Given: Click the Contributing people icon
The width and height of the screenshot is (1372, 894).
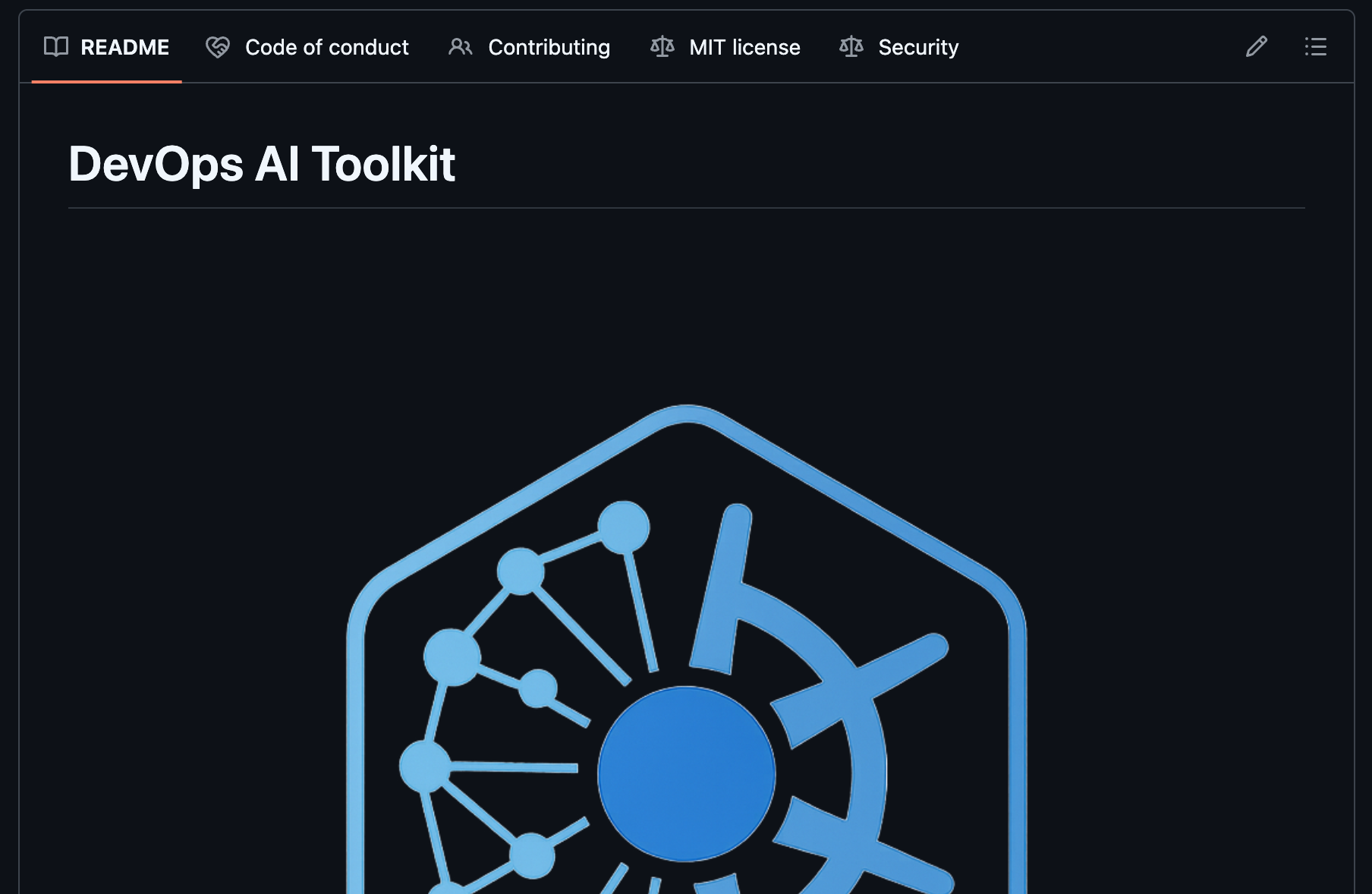Looking at the screenshot, I should tap(460, 47).
